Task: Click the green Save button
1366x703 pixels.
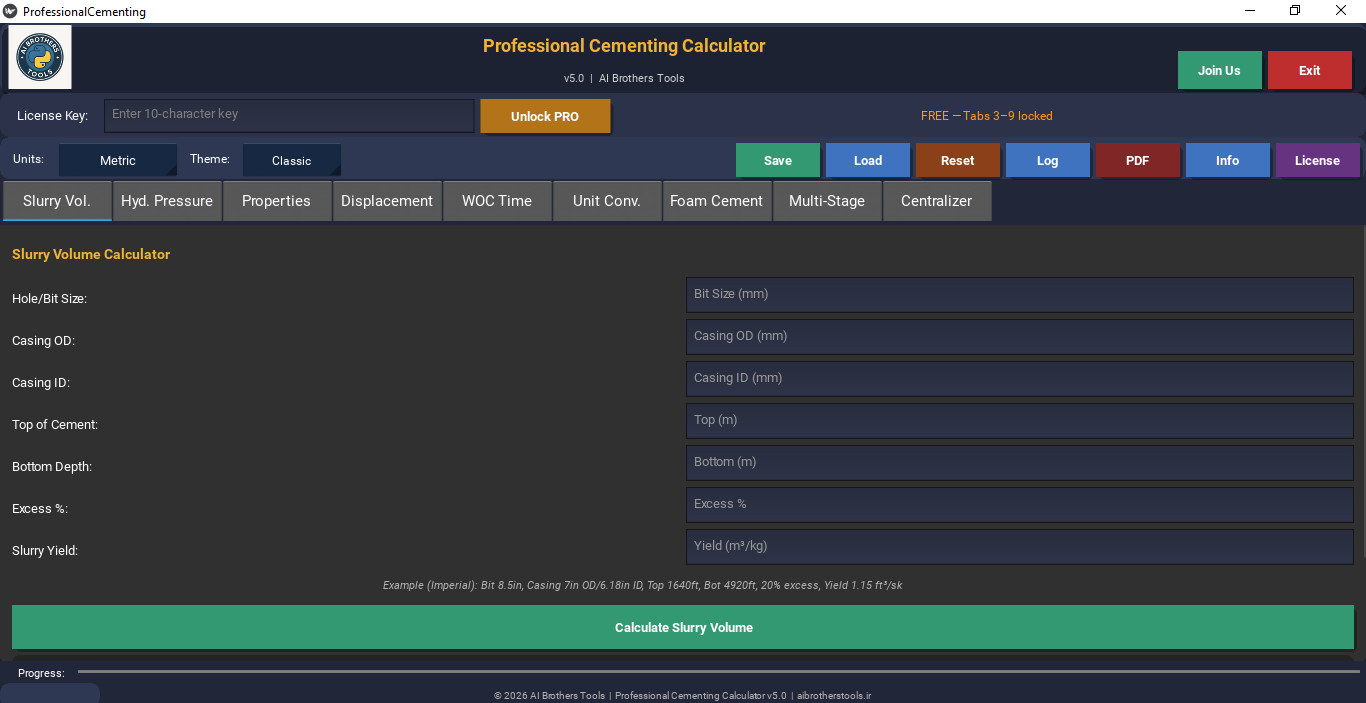Action: [778, 160]
